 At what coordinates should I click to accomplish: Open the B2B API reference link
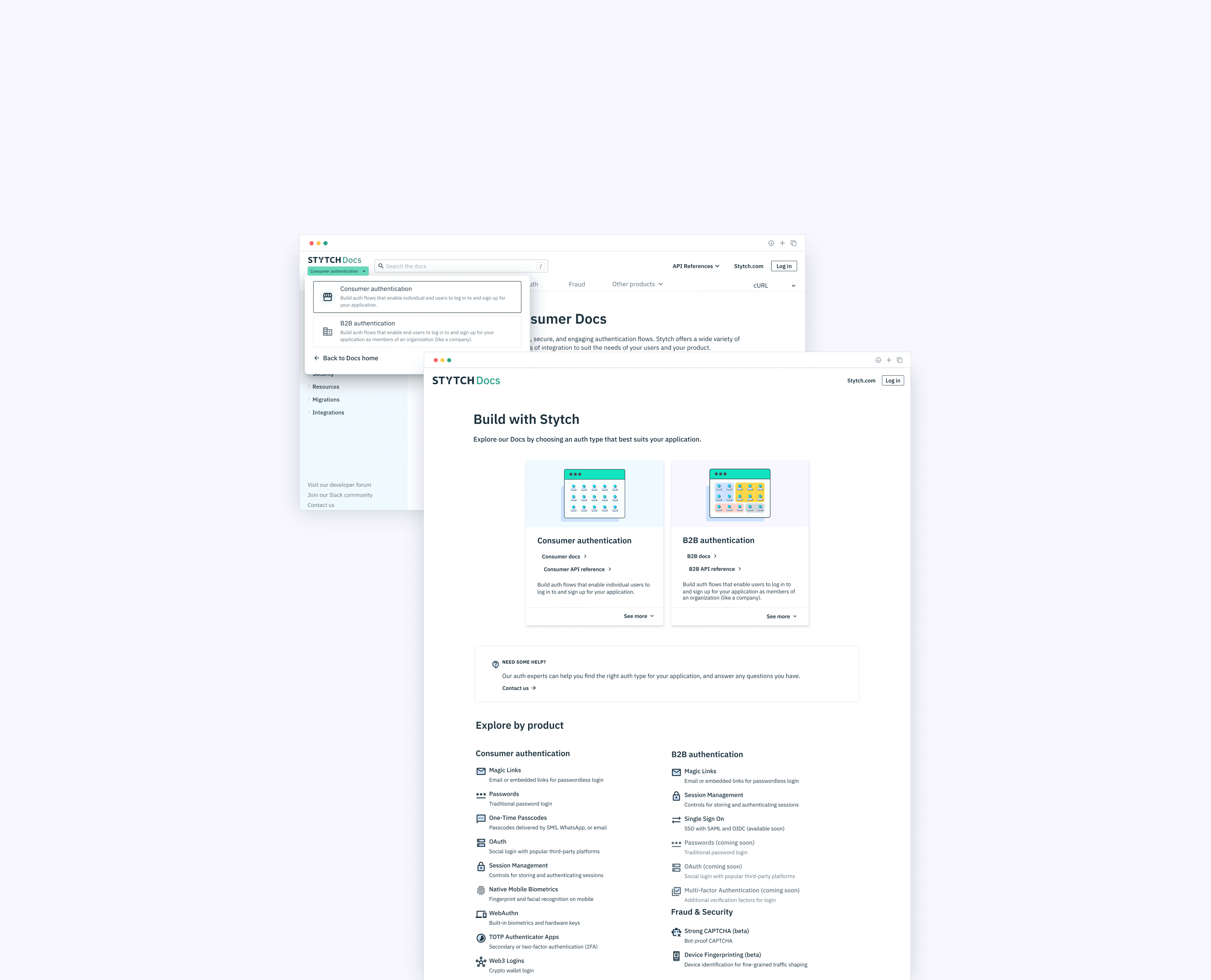[714, 569]
